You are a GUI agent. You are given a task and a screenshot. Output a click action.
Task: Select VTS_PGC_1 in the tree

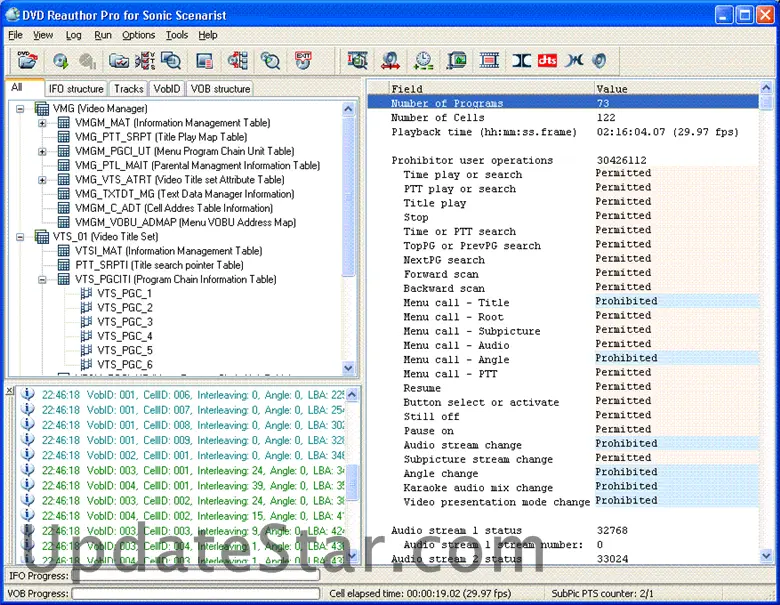tap(124, 294)
